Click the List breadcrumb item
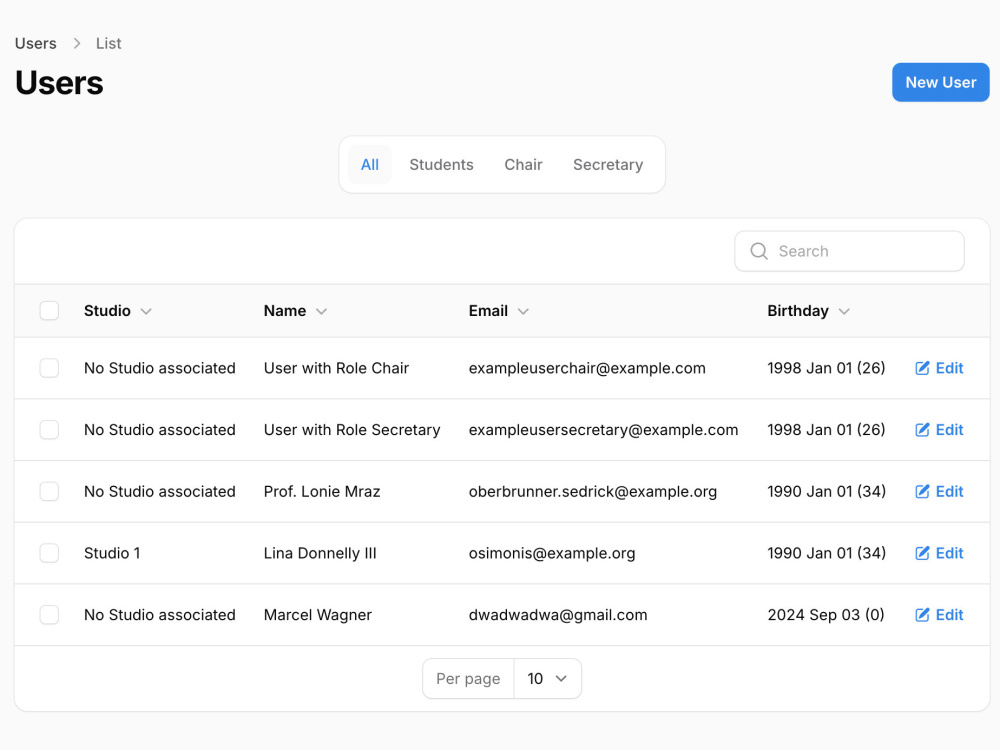This screenshot has height=750, width=1000. (x=108, y=43)
